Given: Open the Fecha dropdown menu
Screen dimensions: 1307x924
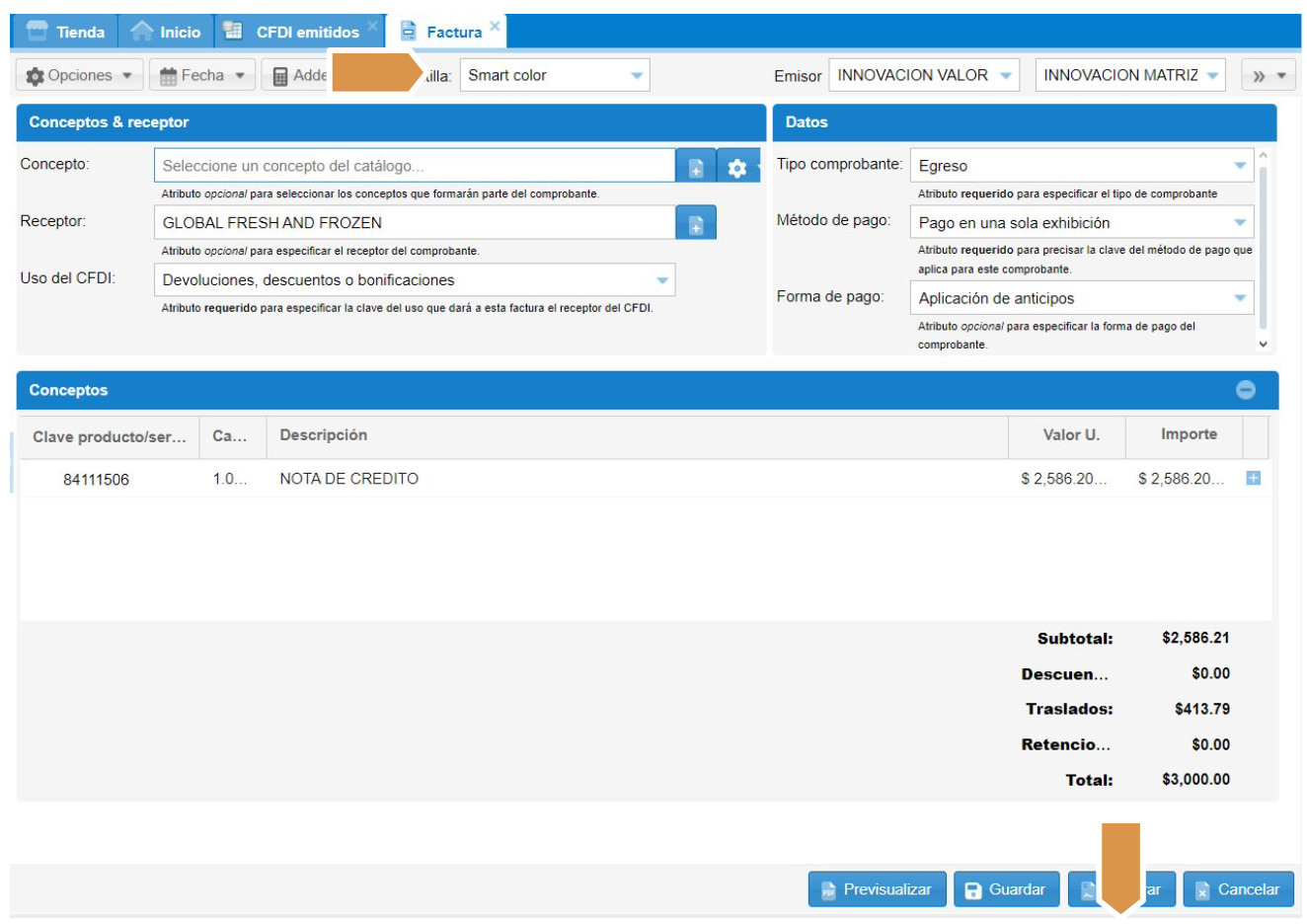Looking at the screenshot, I should pos(202,76).
